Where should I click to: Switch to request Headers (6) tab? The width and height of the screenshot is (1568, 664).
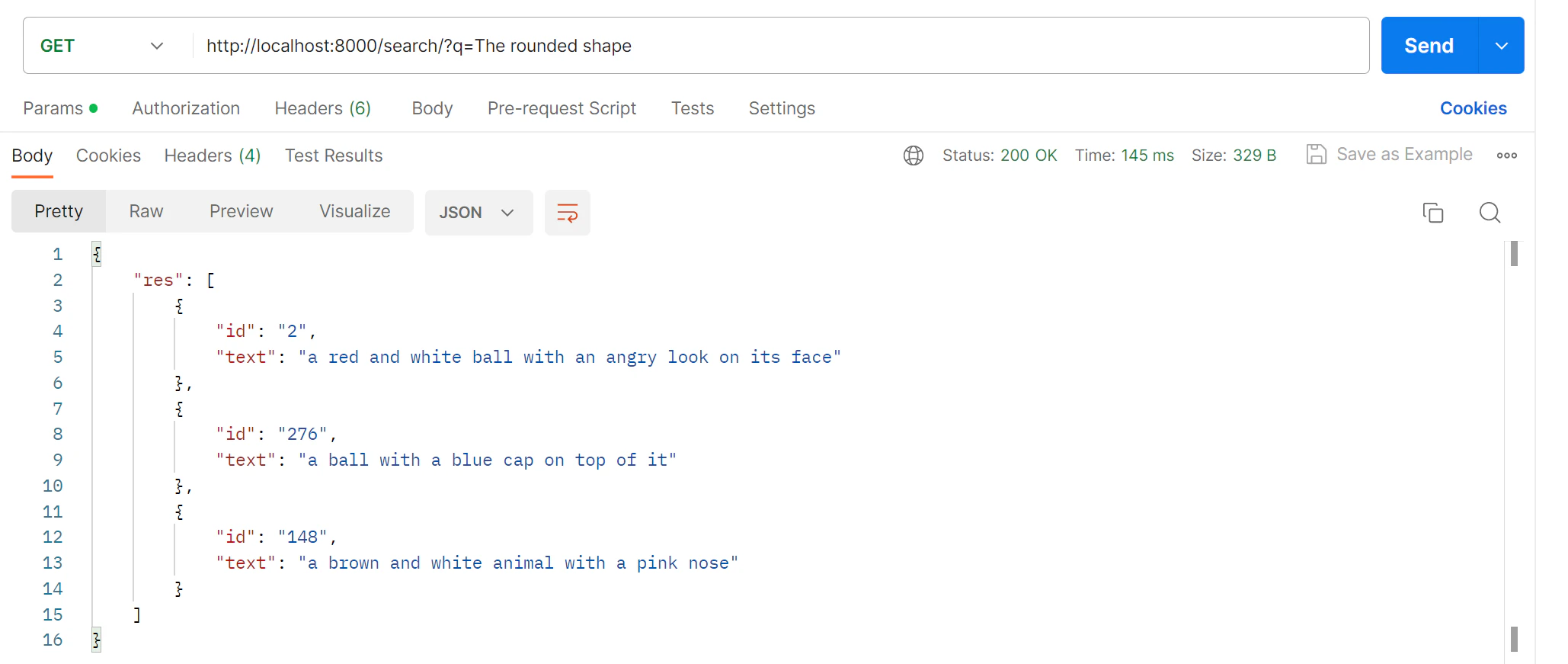[x=322, y=108]
